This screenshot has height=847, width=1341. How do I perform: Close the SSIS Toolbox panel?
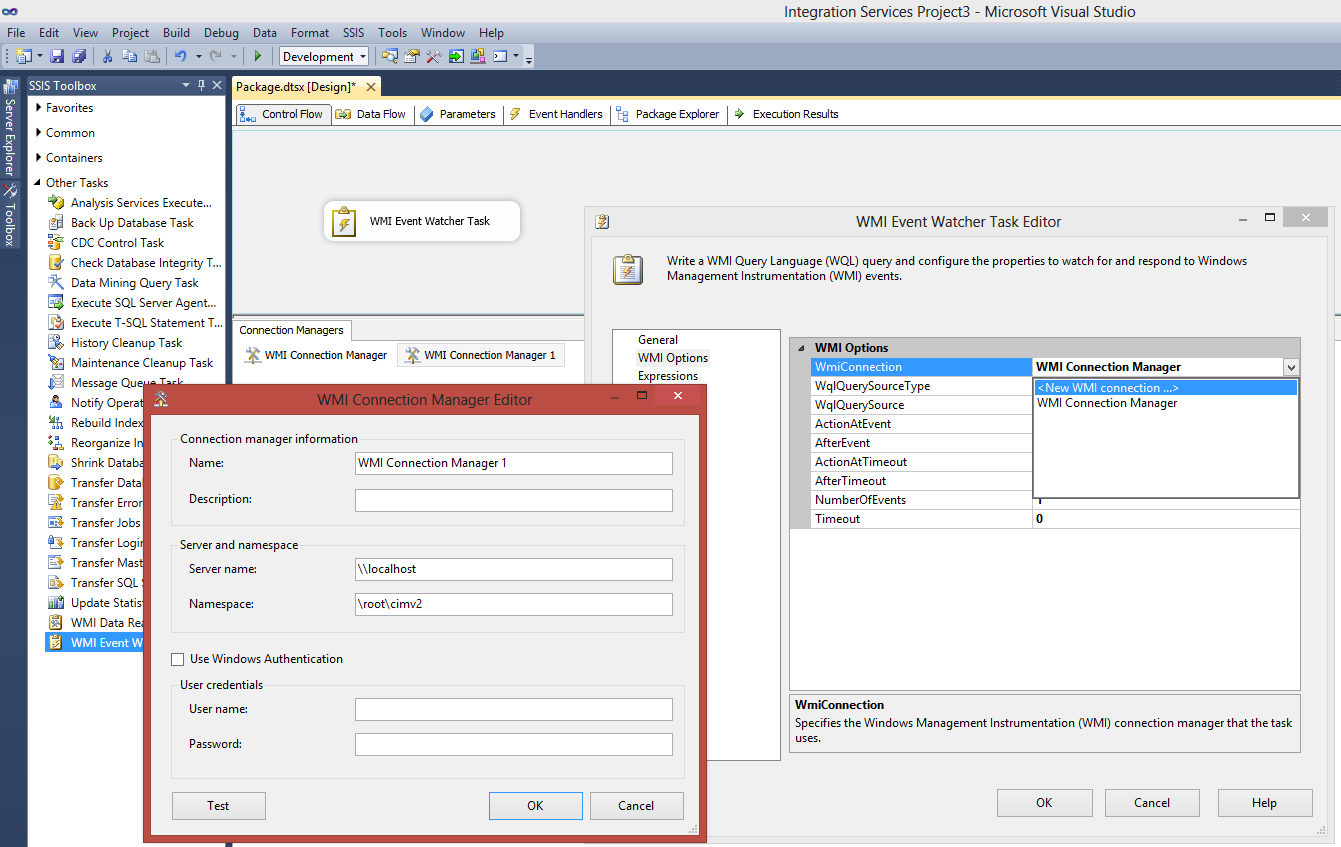217,86
